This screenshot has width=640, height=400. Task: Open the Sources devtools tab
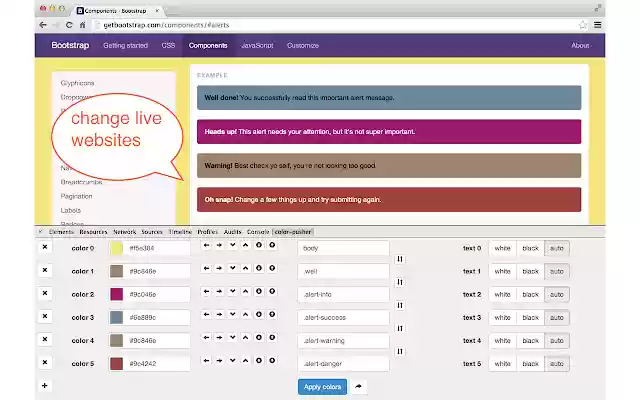pyautogui.click(x=152, y=232)
